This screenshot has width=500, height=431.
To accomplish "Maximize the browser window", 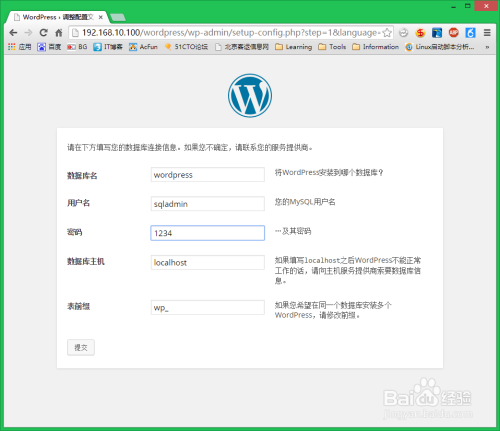I will click(x=467, y=6).
